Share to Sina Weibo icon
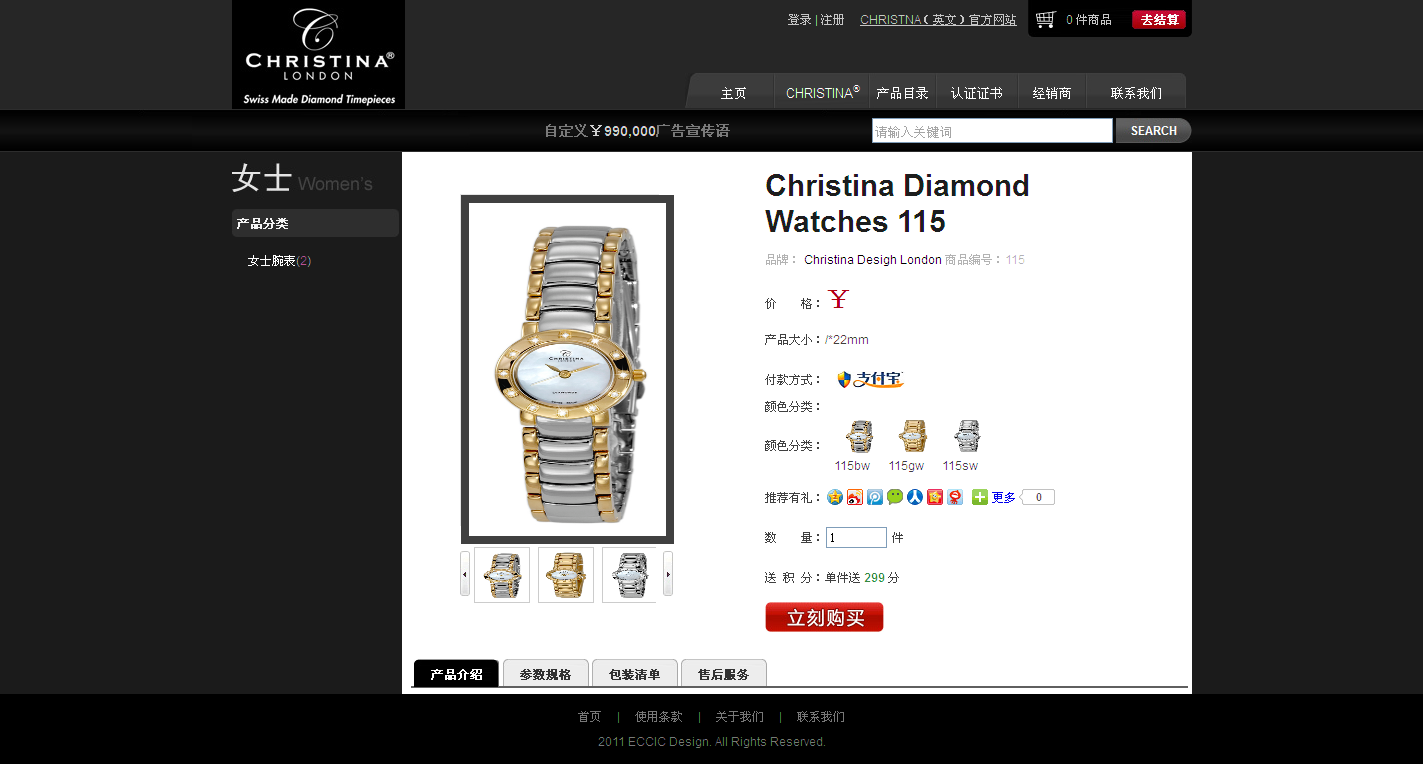Screen dimensions: 1423x764 (855, 497)
